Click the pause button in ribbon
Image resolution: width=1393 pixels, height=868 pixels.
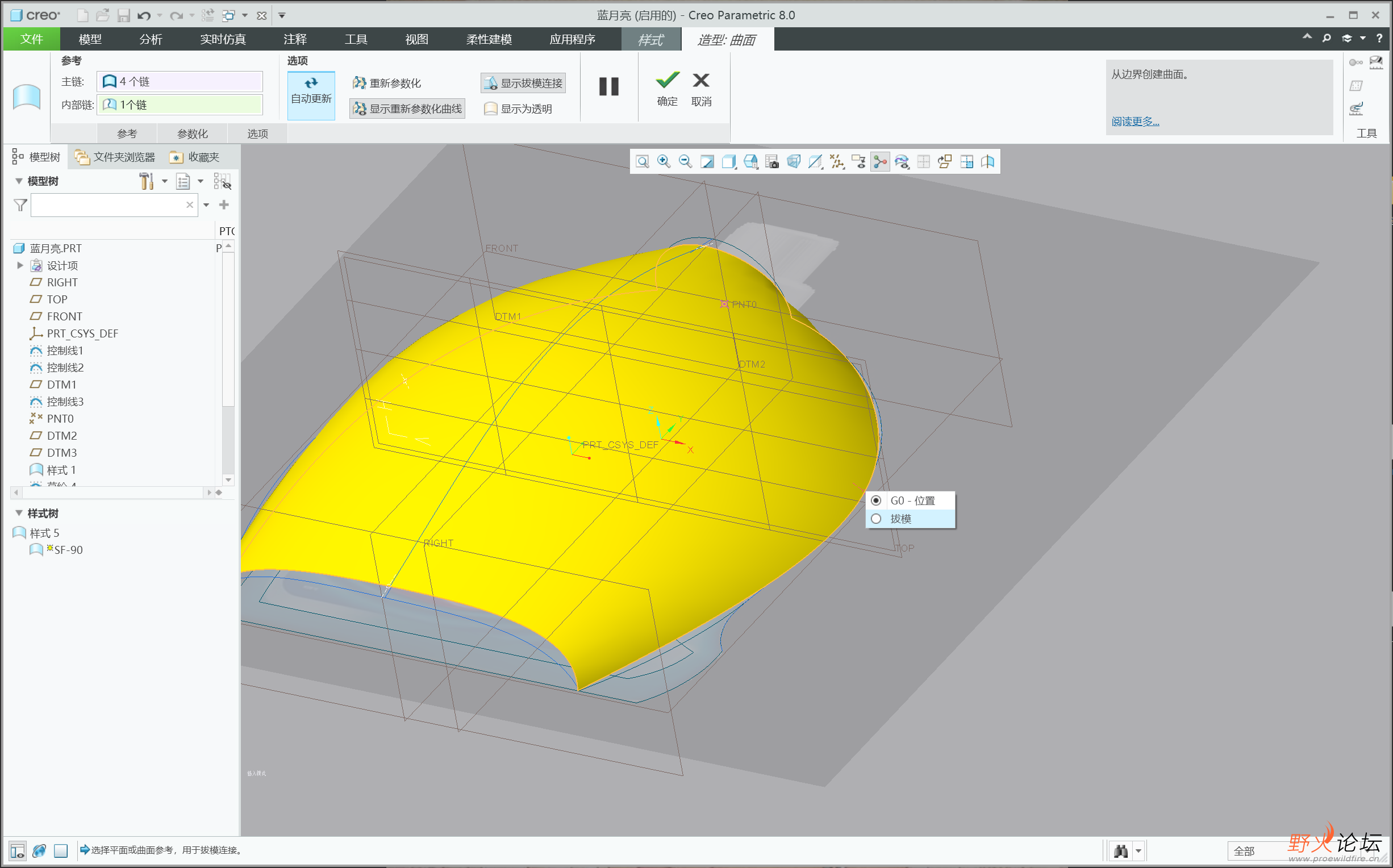pos(609,87)
